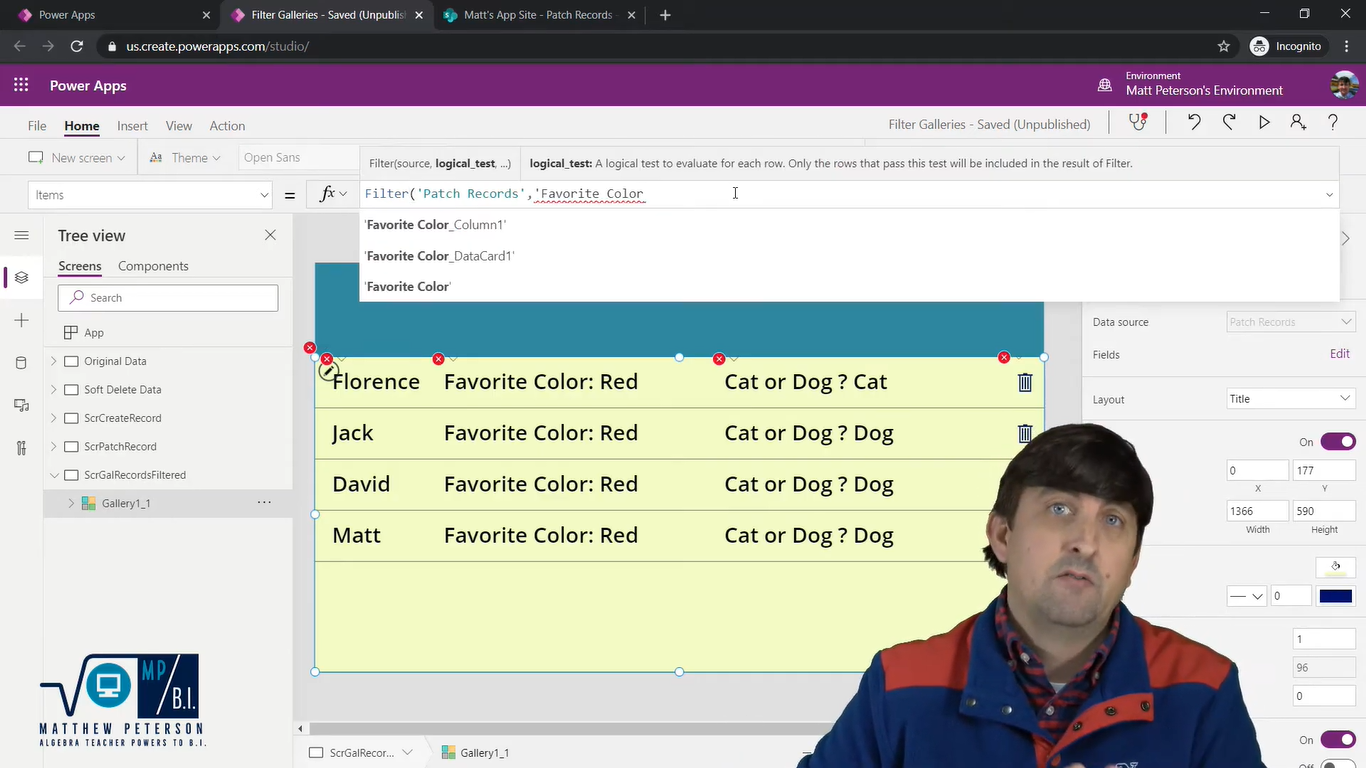Expand the Soft Delete Data screen node
Screen dimensions: 1366x768
(54, 390)
